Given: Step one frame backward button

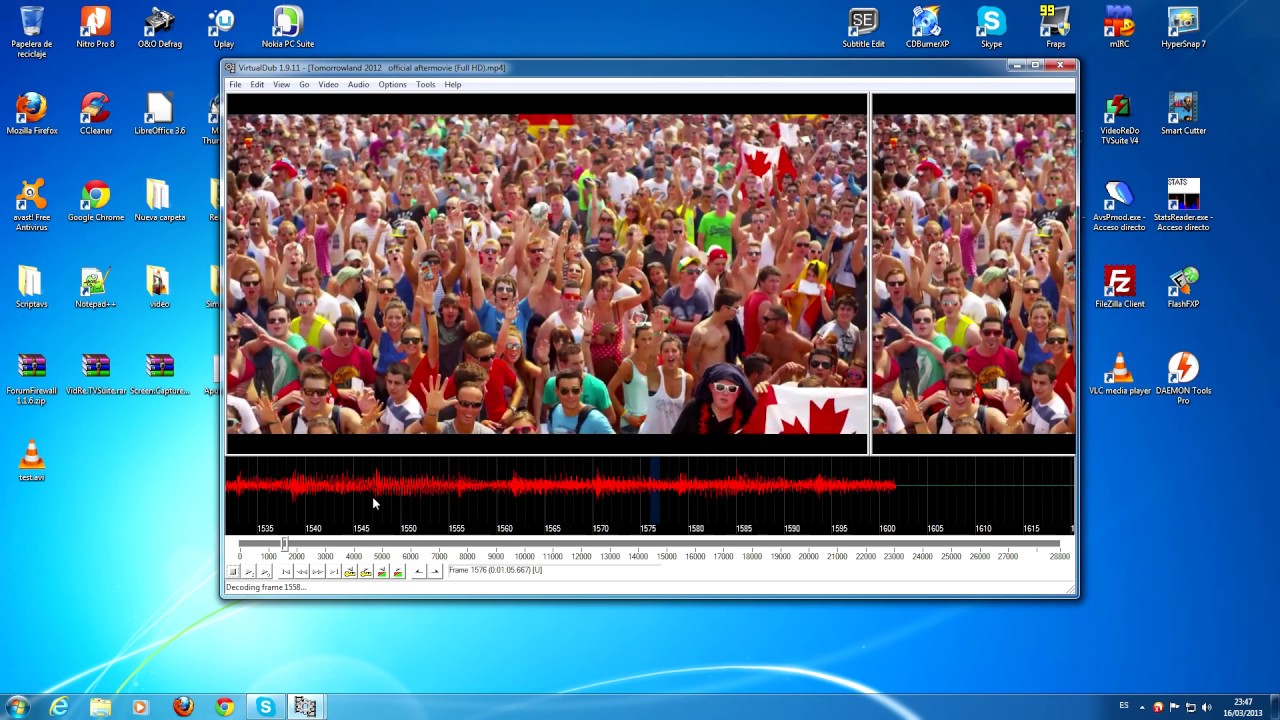Looking at the screenshot, I should [302, 571].
